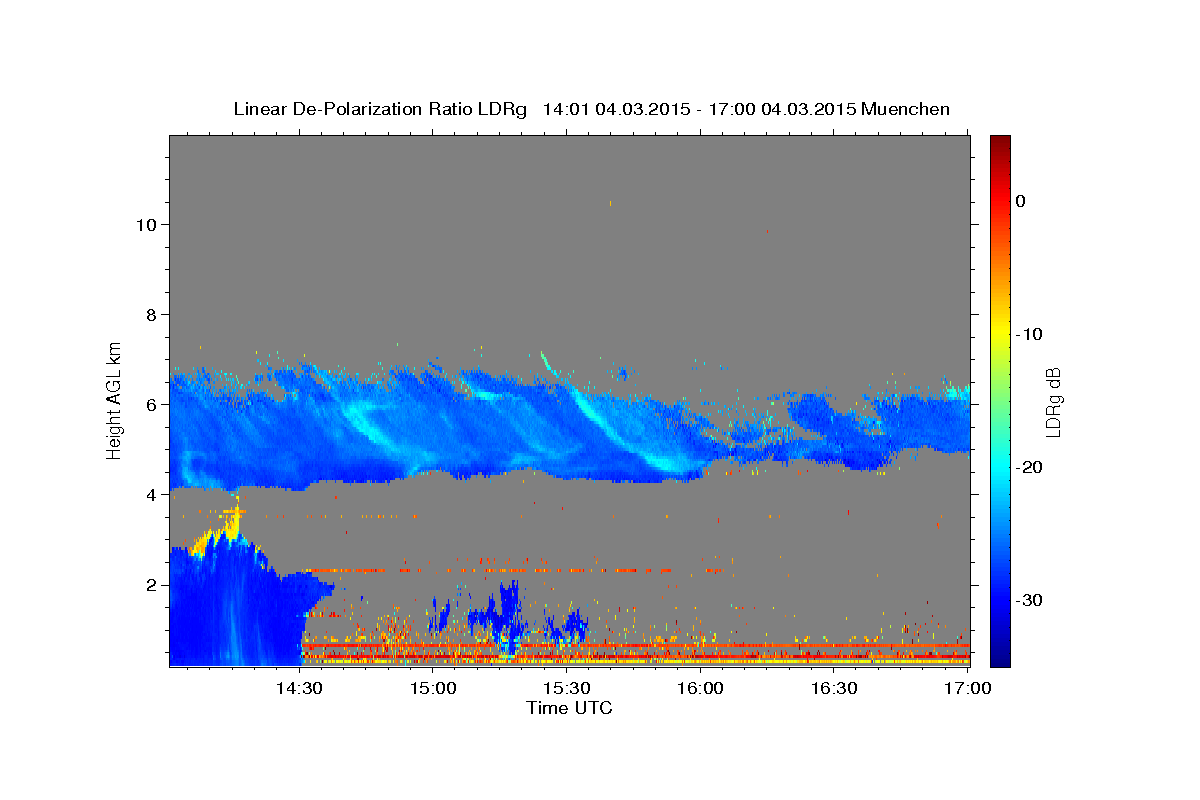Click the 'LDRg dB' colorbar title
Image resolution: width=1200 pixels, height=800 pixels.
[x=1053, y=403]
